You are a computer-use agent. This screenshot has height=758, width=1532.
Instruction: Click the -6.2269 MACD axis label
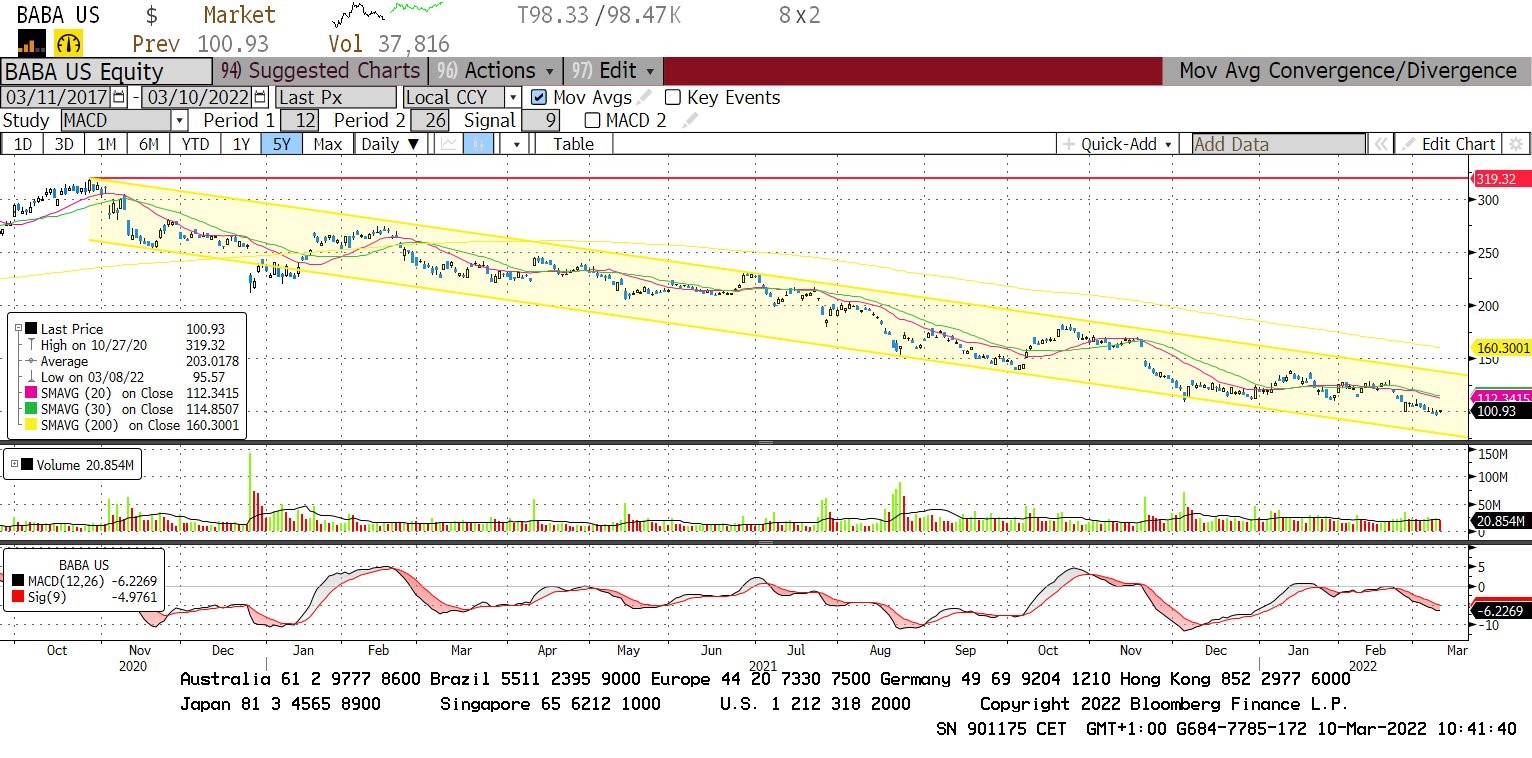tap(1499, 609)
